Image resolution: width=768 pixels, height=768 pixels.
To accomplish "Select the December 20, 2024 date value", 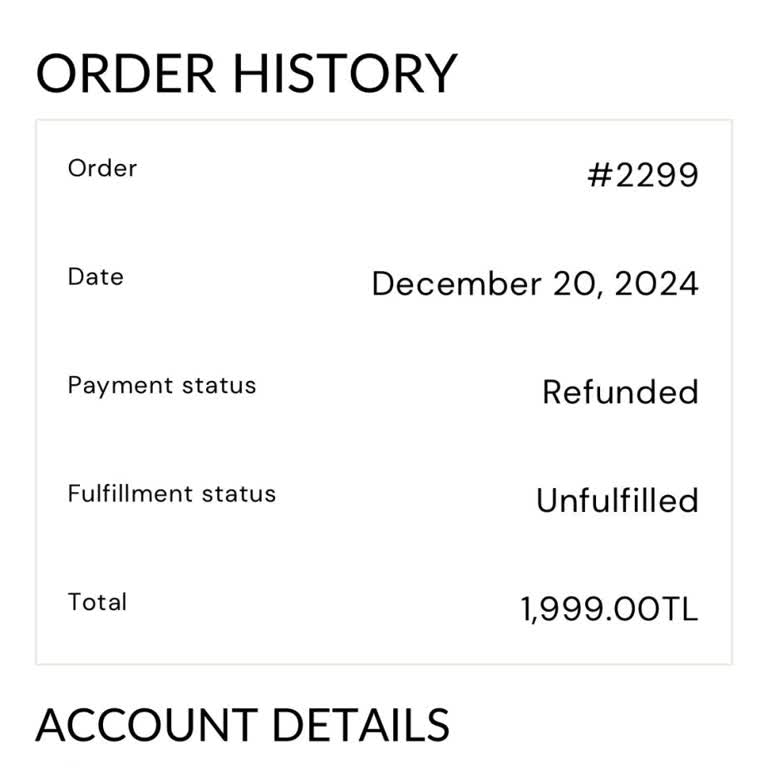I will click(535, 284).
